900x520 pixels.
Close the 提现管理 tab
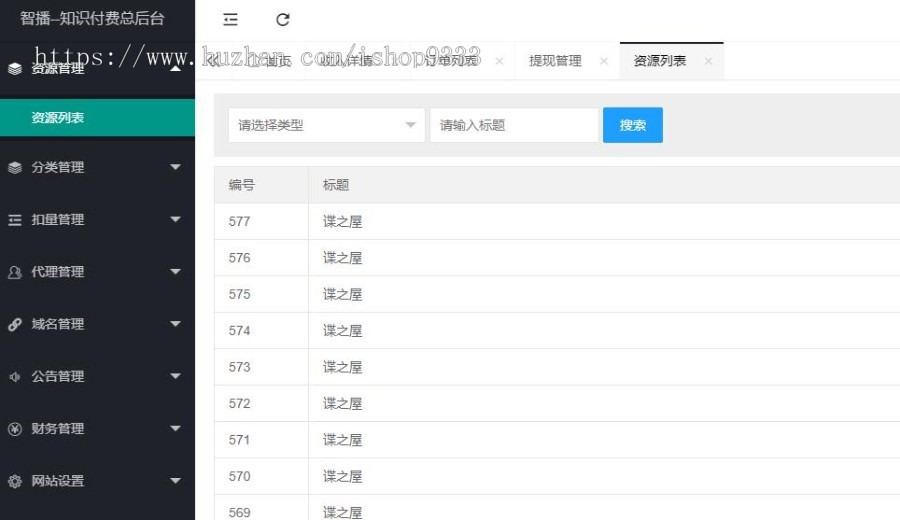pos(604,61)
